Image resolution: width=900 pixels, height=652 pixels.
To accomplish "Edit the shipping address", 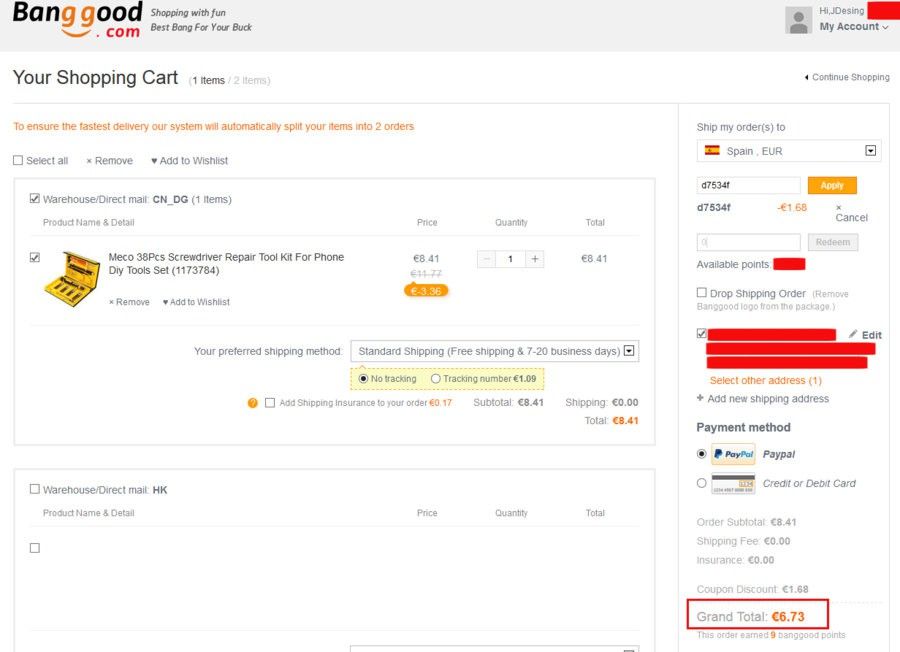I will pyautogui.click(x=866, y=335).
